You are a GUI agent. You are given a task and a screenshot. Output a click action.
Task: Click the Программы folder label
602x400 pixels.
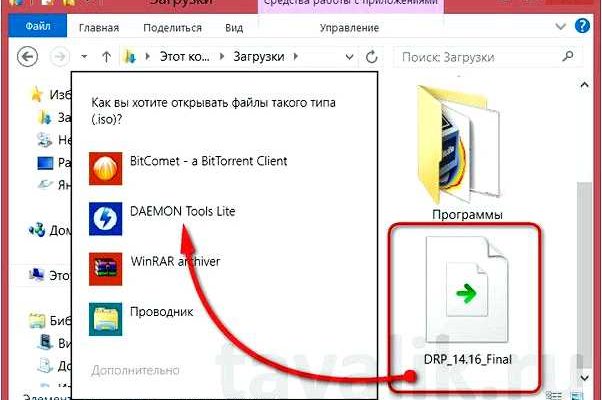click(467, 214)
